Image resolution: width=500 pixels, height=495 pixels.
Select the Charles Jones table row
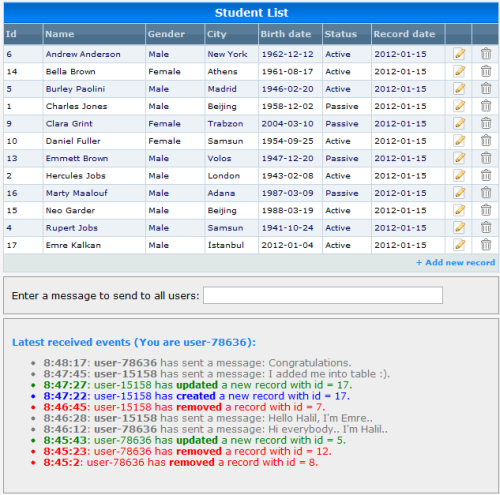point(251,106)
